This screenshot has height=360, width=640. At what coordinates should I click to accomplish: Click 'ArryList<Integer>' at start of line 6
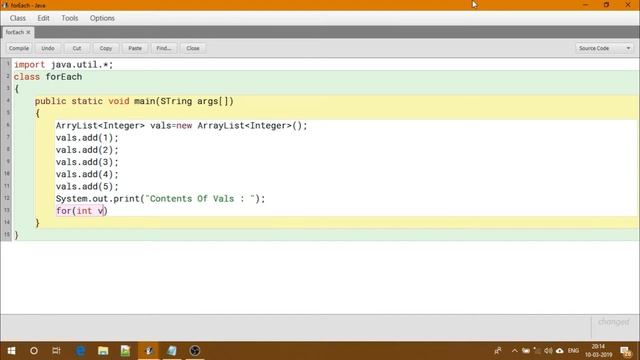100,126
